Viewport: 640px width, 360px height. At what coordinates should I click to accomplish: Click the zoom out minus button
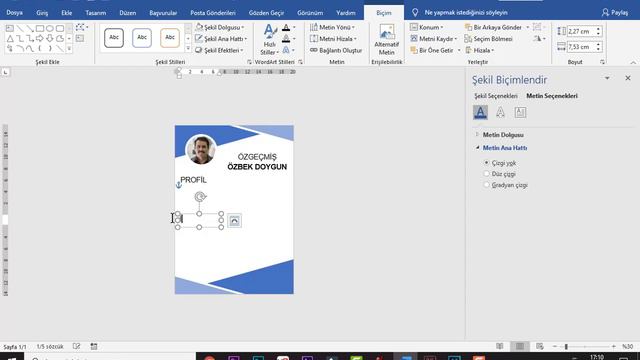(555, 347)
